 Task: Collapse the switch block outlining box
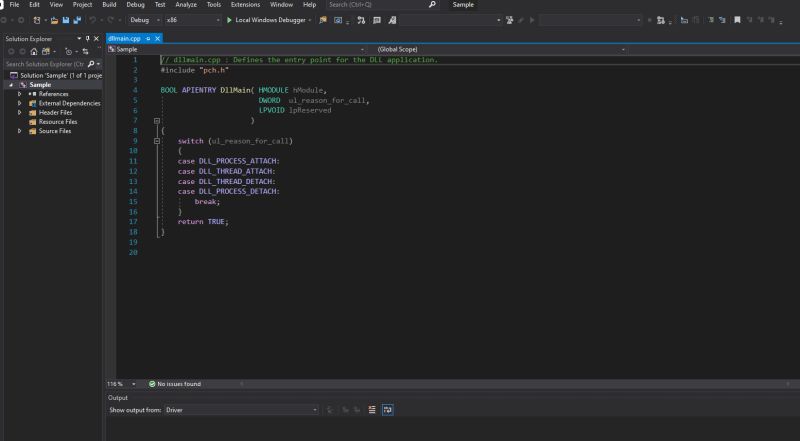[157, 141]
